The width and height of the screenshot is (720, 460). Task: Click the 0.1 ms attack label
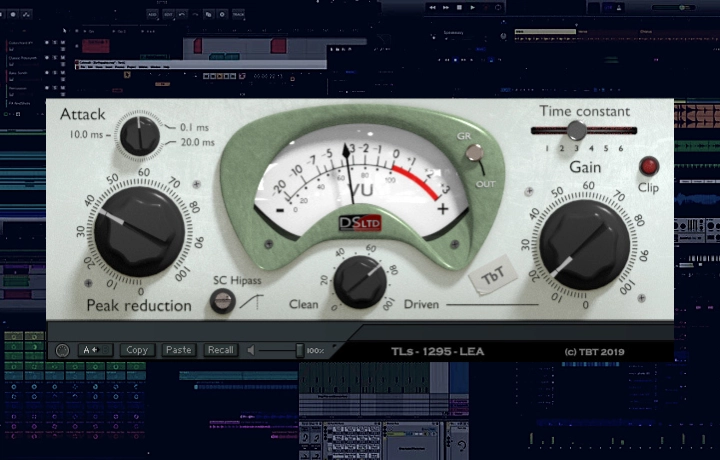(x=194, y=127)
